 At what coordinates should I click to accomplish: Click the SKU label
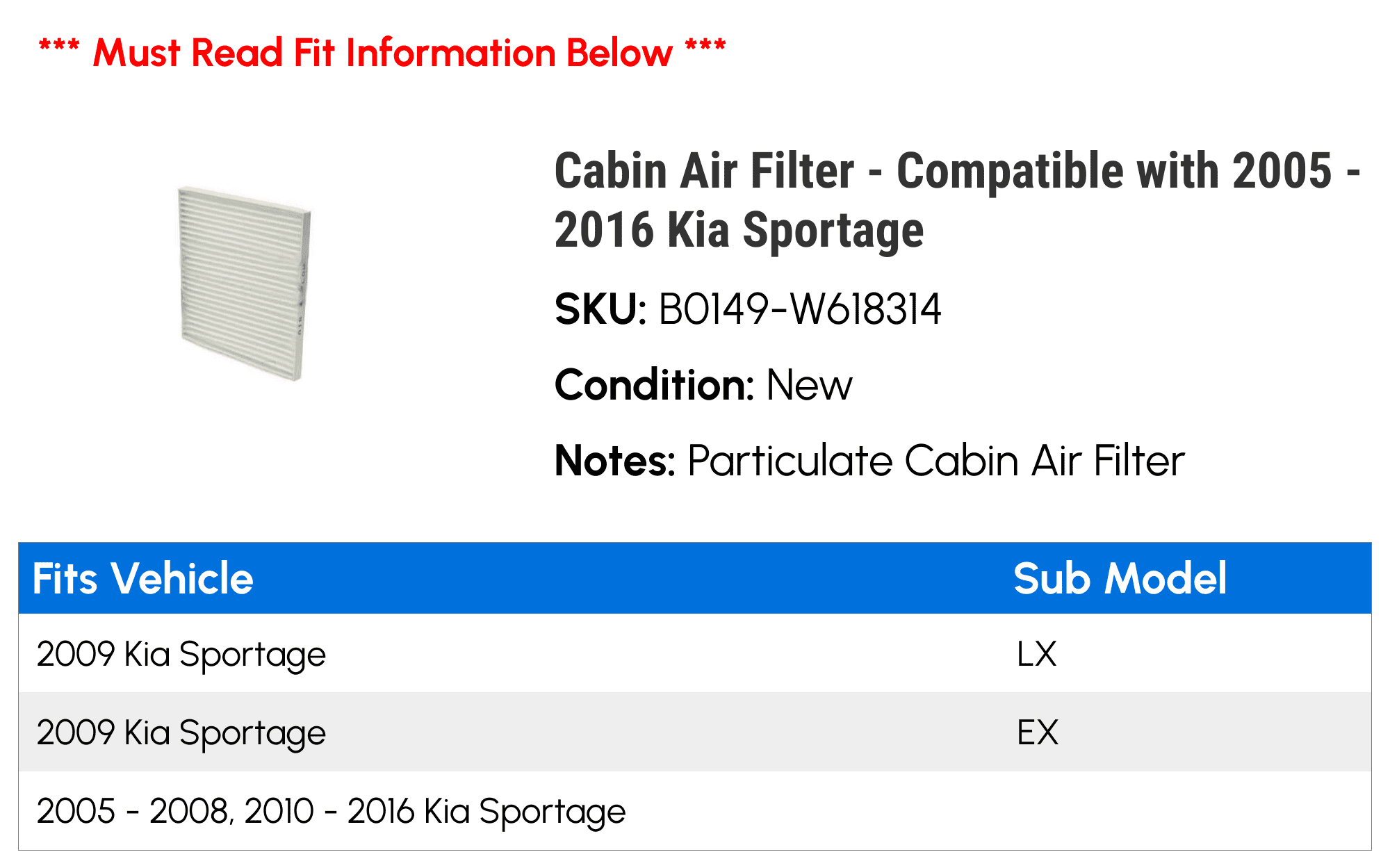(601, 309)
